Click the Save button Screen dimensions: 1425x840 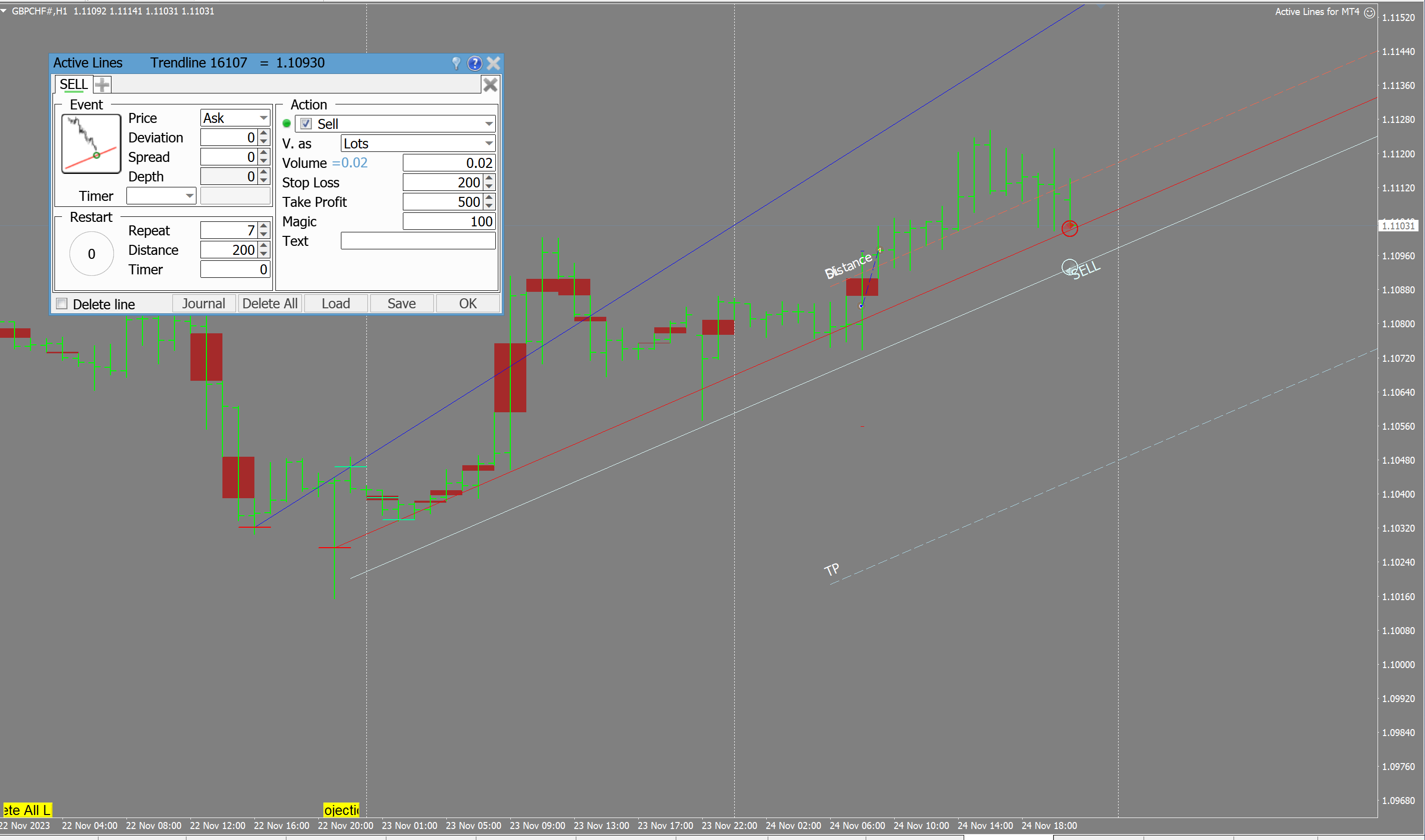click(x=401, y=303)
